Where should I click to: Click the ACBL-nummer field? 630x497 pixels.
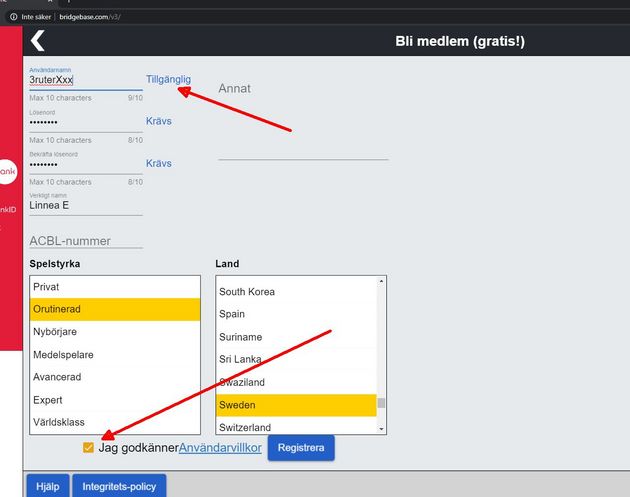point(85,241)
